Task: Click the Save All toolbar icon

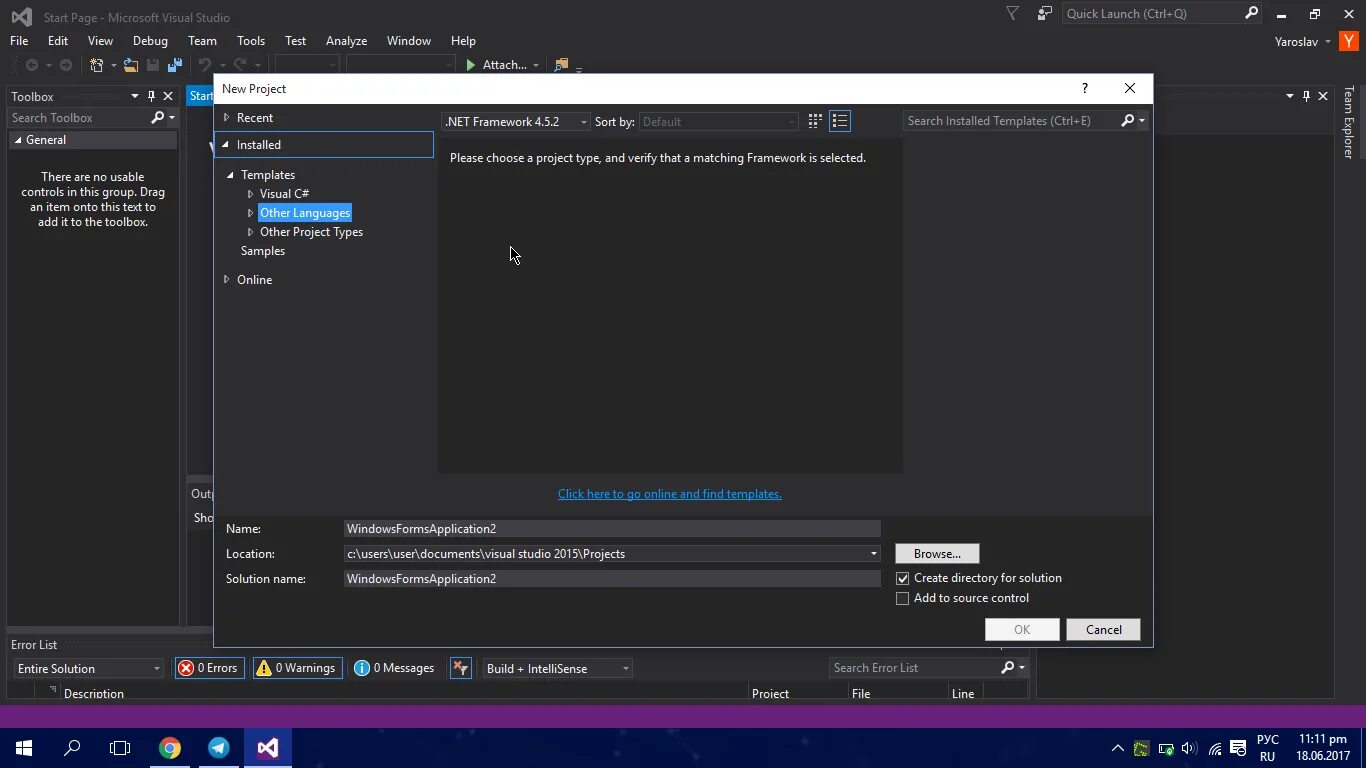Action: (175, 65)
